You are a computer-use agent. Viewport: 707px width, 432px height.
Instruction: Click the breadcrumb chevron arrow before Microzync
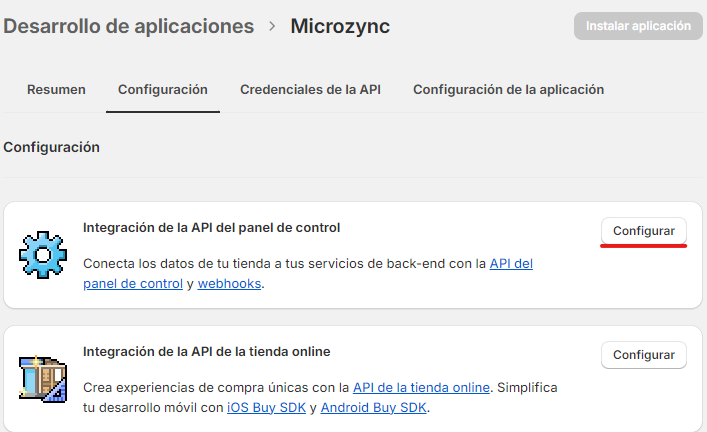(272, 27)
